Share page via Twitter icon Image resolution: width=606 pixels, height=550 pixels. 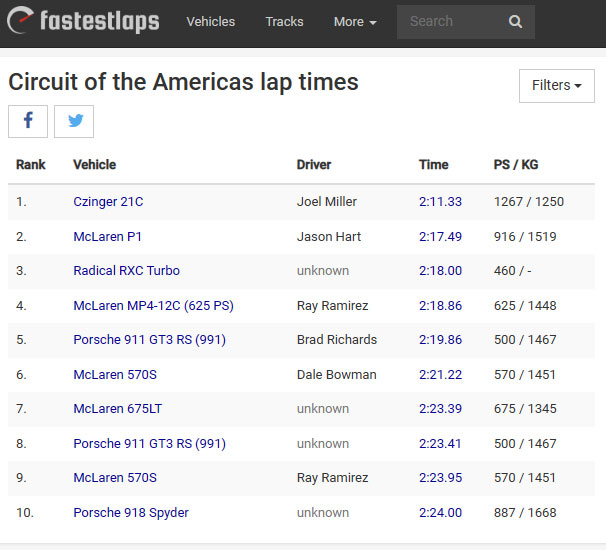(74, 121)
